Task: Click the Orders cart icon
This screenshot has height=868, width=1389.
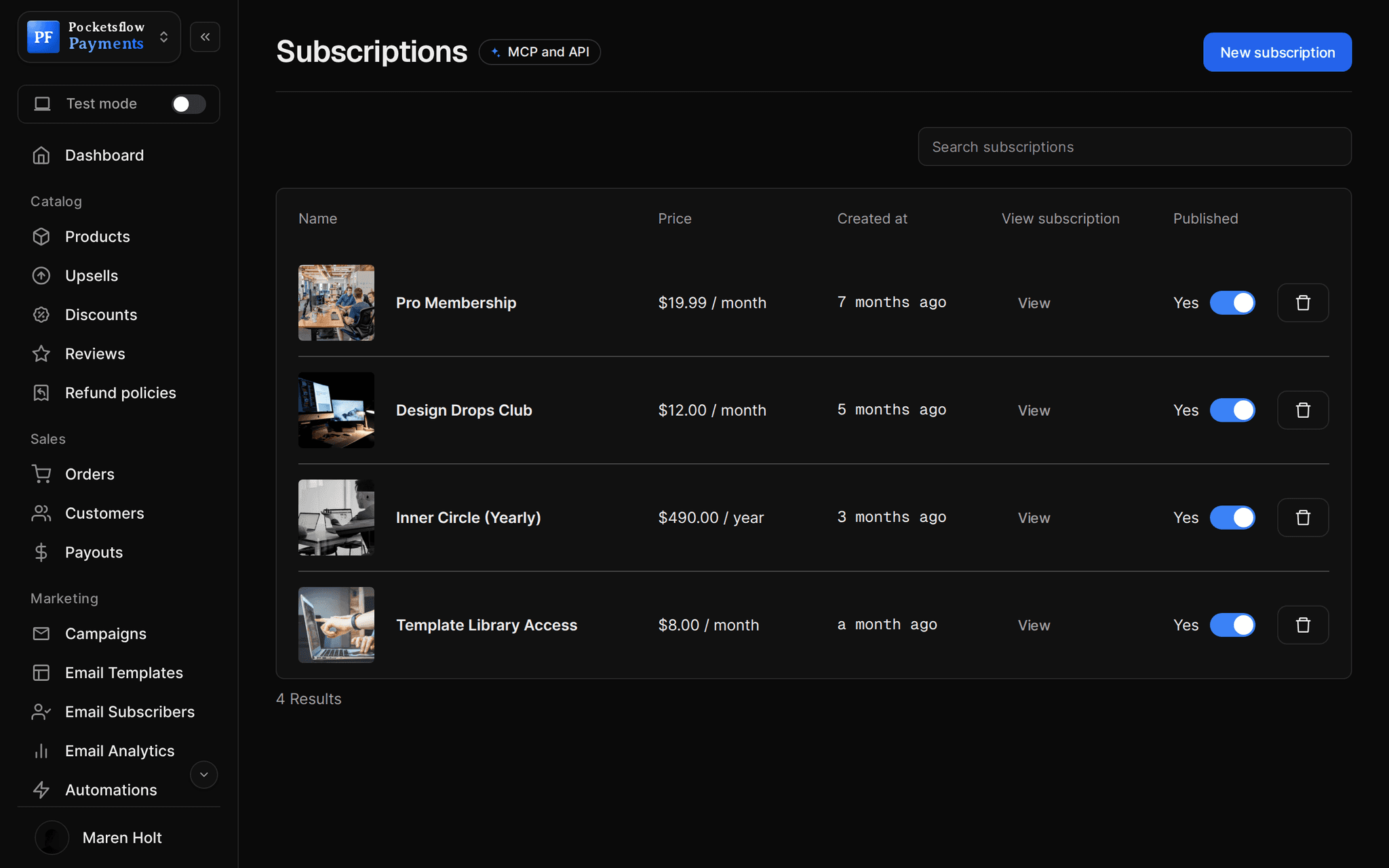Action: (x=41, y=474)
